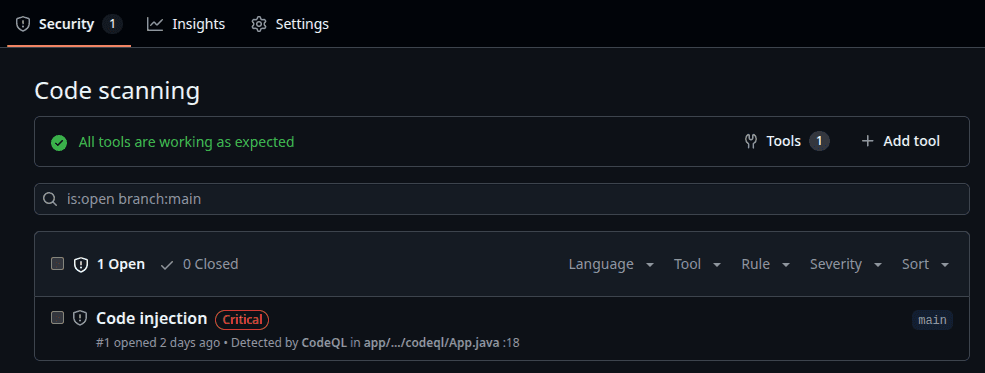Click the Security shield icon
This screenshot has height=373, width=985.
(x=23, y=24)
